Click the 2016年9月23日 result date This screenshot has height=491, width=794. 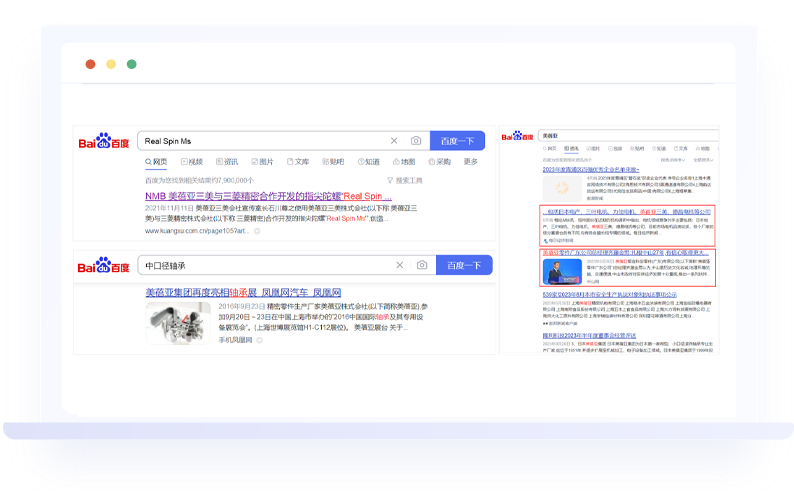[242, 306]
